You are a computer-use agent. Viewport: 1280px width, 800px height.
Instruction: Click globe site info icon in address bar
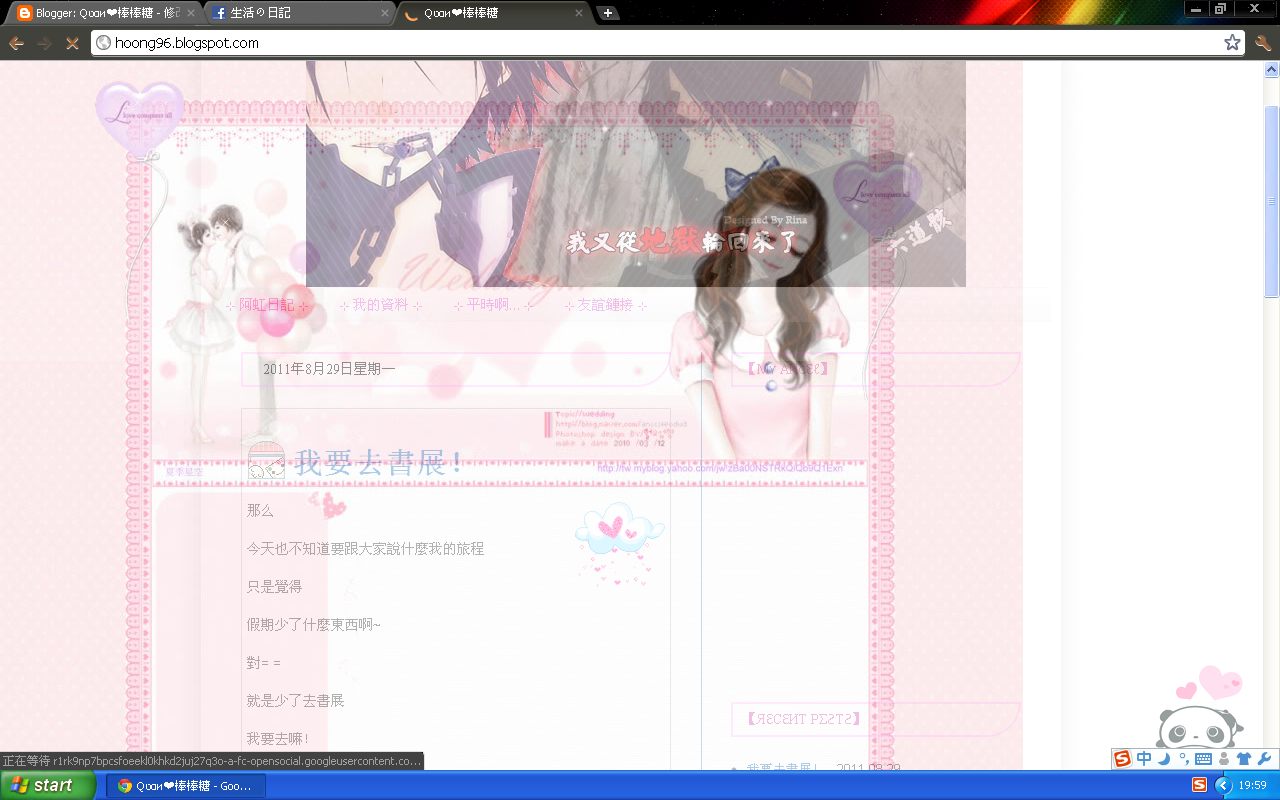tap(103, 43)
